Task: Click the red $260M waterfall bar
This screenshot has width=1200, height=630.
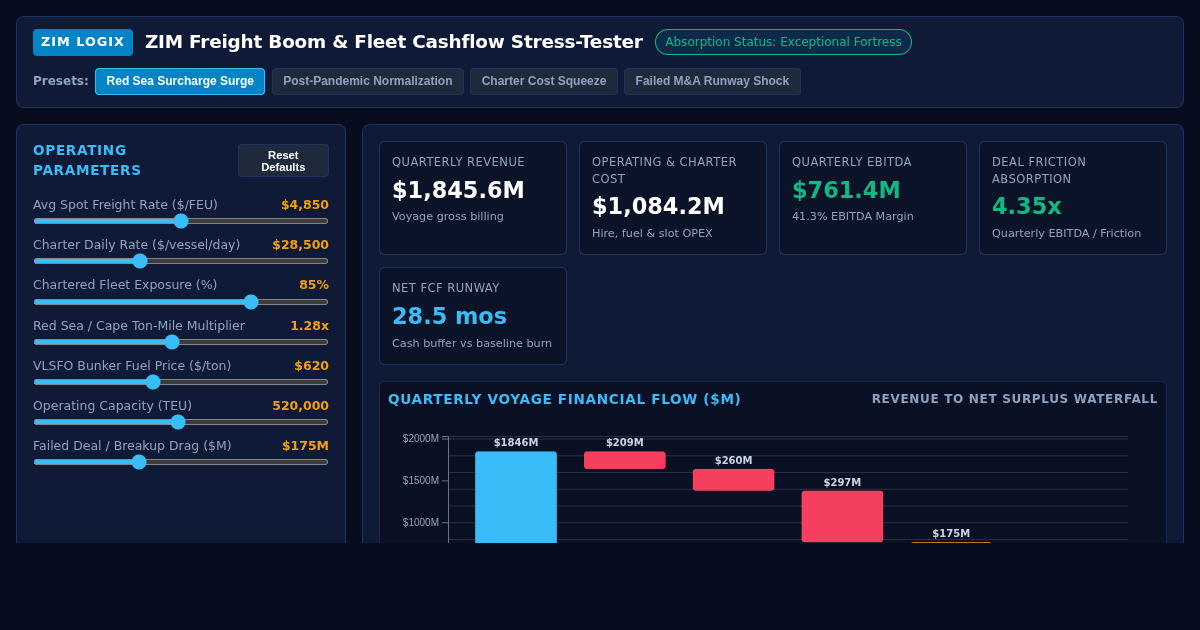Action: 733,480
